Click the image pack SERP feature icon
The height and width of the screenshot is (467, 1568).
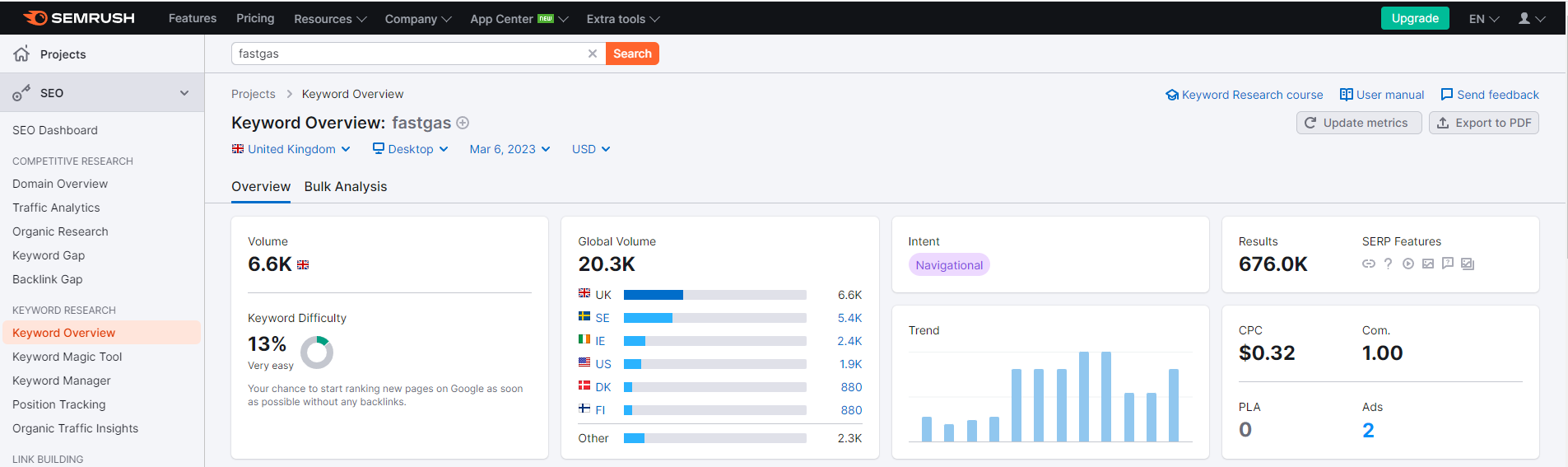click(1468, 264)
